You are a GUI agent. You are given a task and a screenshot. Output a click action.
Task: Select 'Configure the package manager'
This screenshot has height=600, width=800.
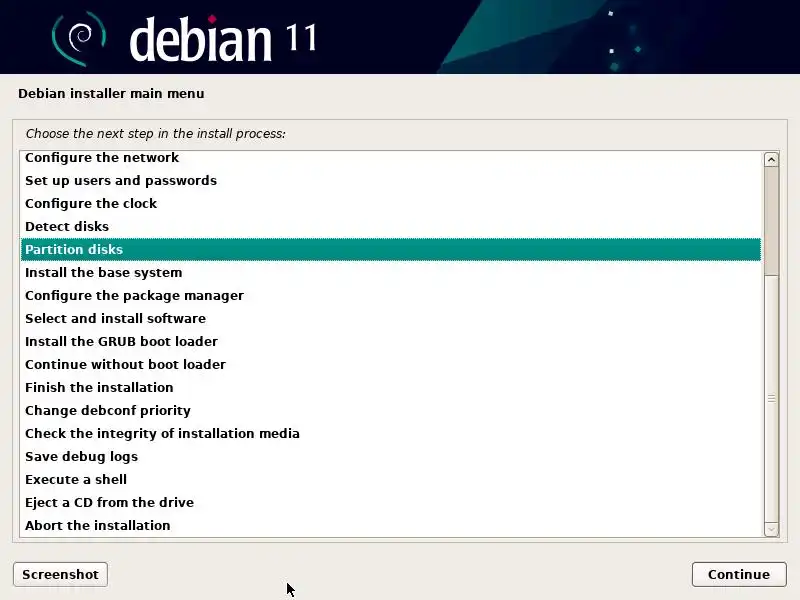pyautogui.click(x=391, y=295)
